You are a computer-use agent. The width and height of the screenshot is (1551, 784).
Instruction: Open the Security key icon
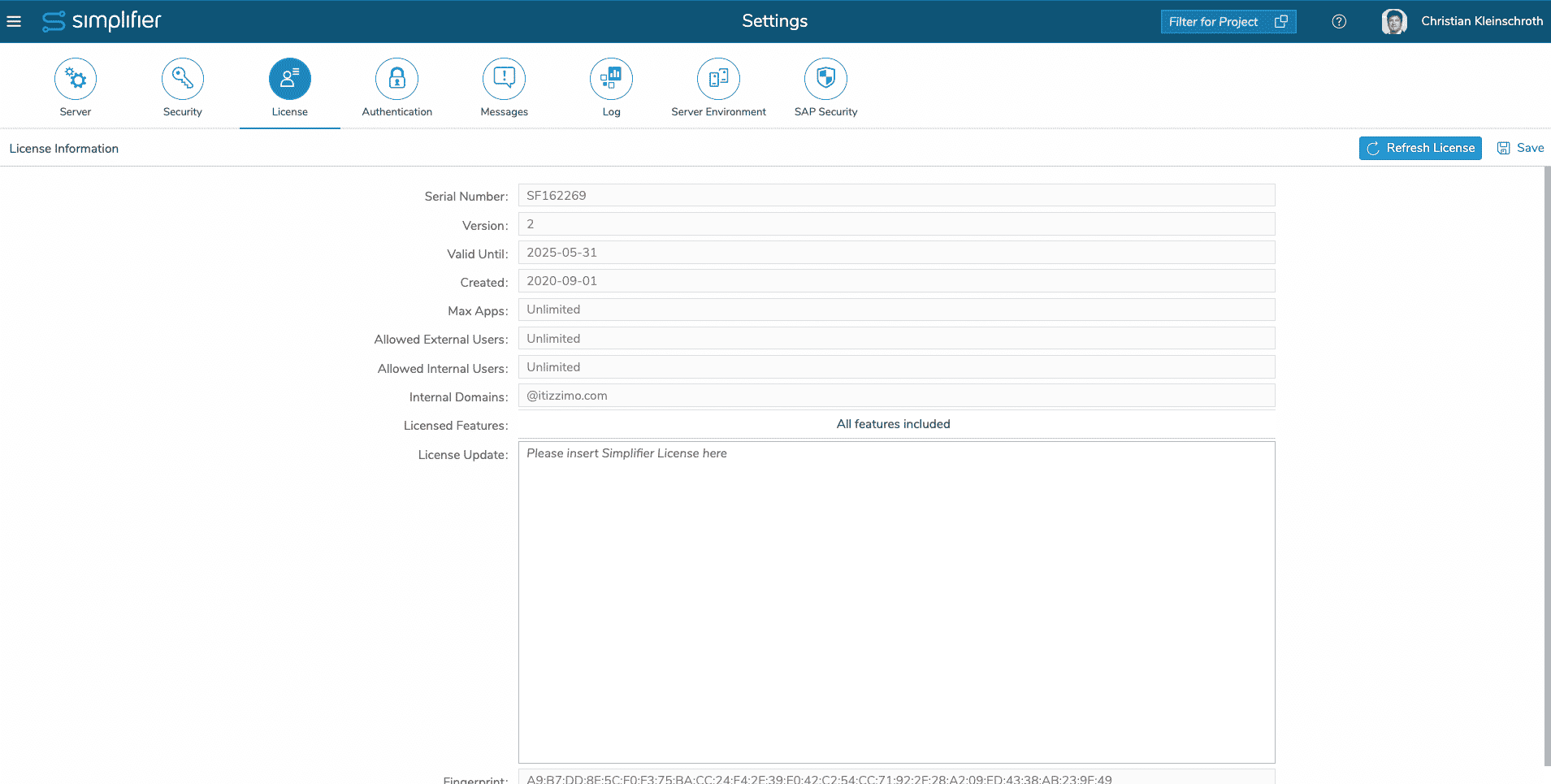pos(183,79)
